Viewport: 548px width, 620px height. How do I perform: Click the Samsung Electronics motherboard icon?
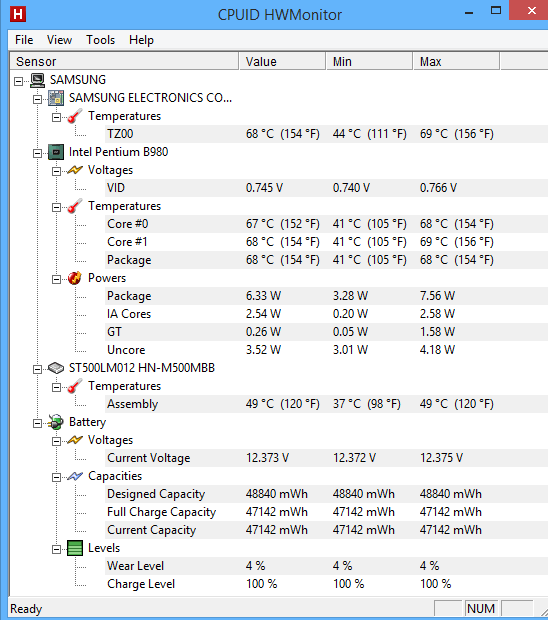coord(56,98)
